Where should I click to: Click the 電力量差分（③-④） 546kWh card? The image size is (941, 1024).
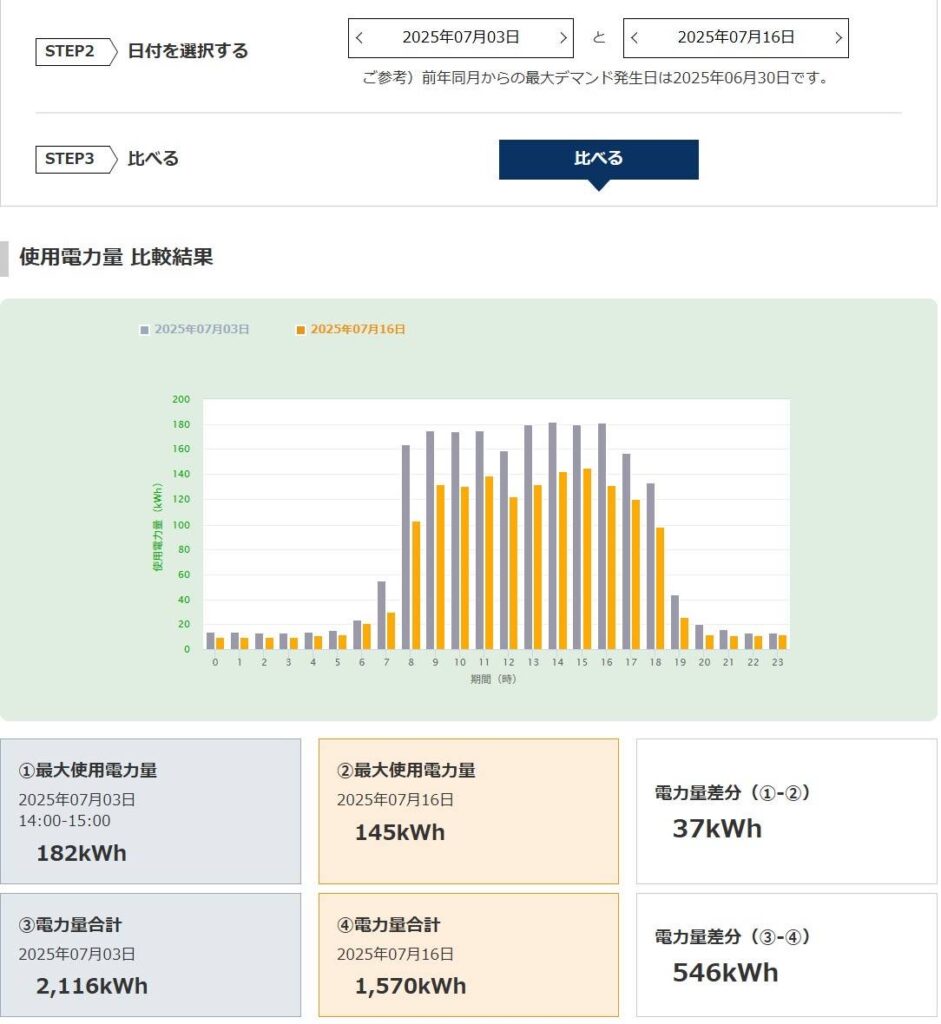click(x=786, y=954)
